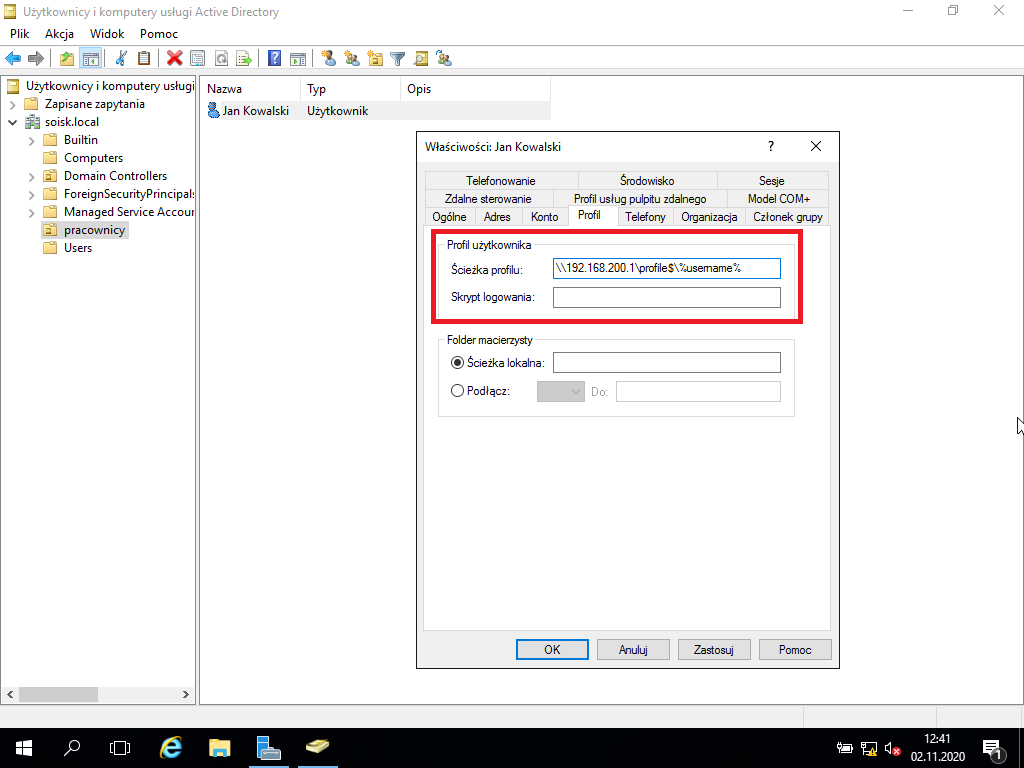
Task: Click the Zastosuj button
Action: [x=714, y=650]
